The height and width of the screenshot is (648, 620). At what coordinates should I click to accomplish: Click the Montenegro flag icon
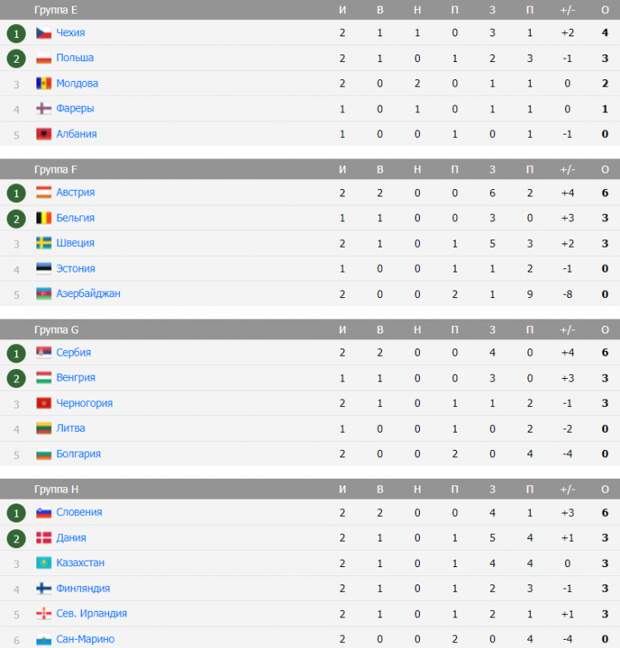44,403
